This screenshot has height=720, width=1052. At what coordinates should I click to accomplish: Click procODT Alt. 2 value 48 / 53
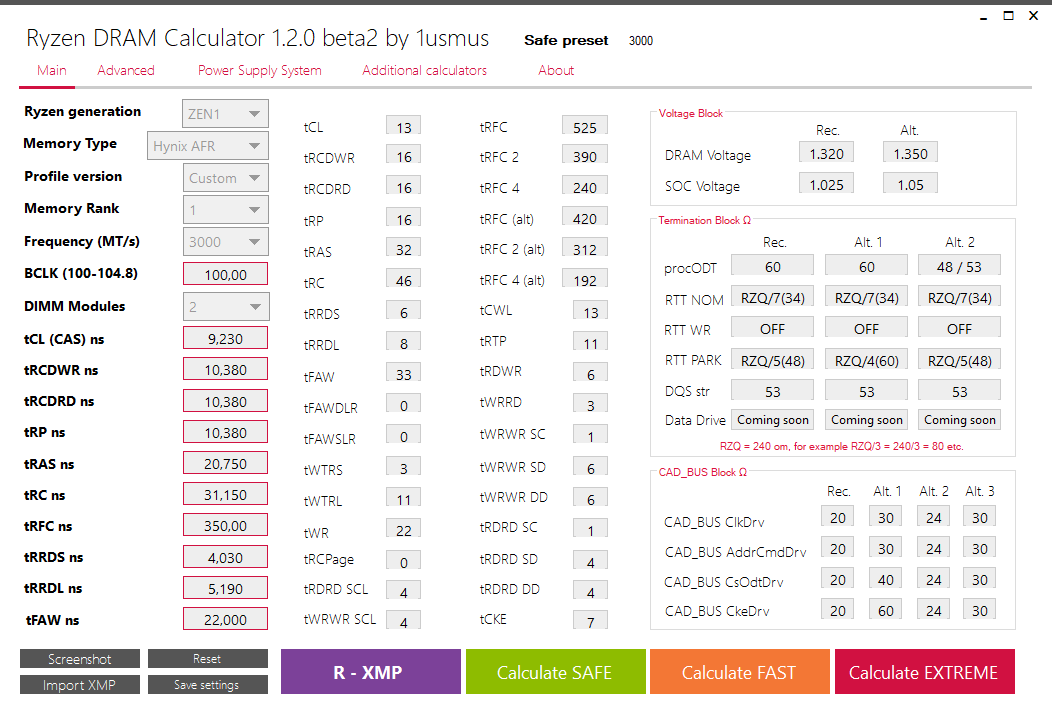click(x=959, y=266)
